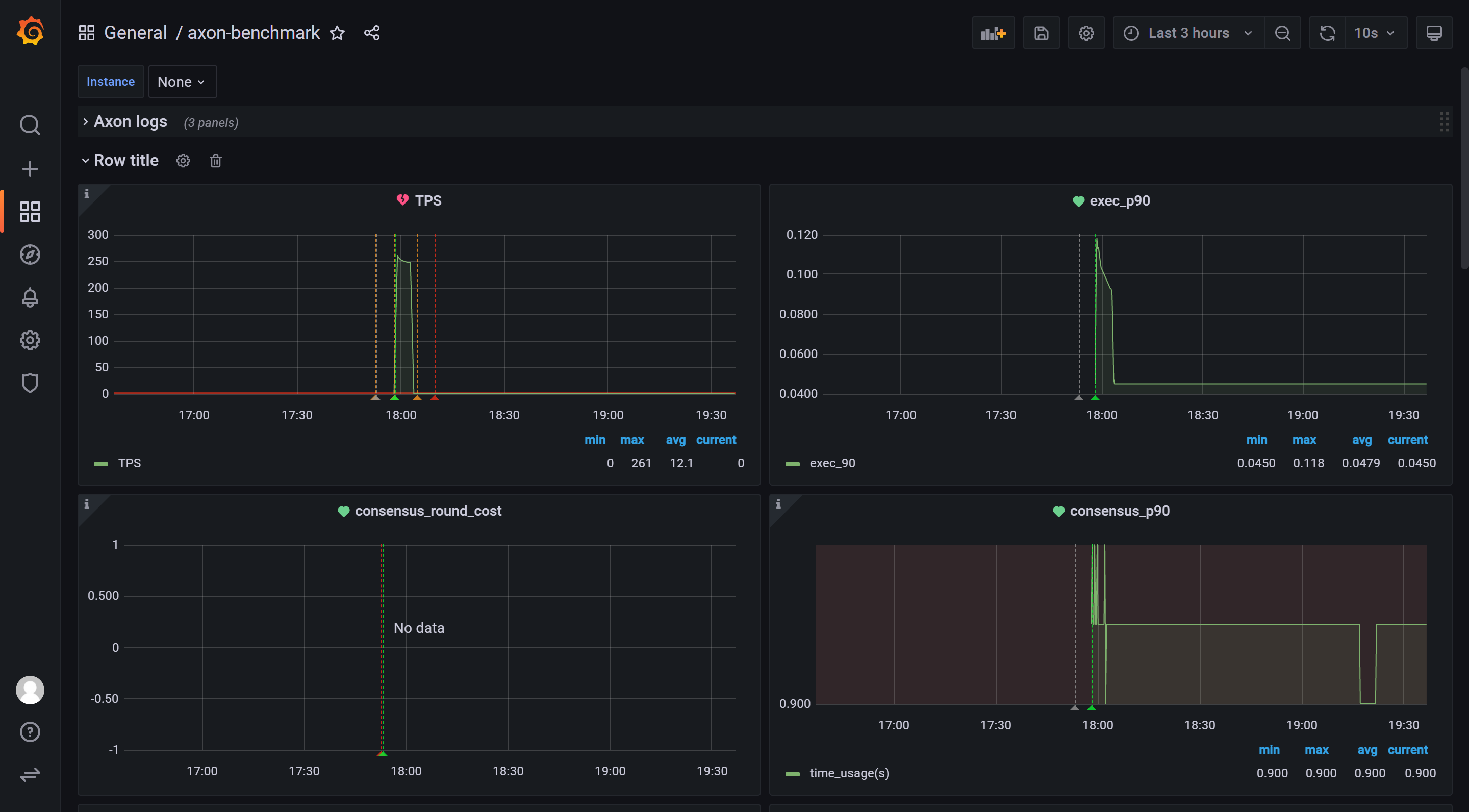Save the dashboard
The image size is (1469, 812).
click(x=1041, y=33)
